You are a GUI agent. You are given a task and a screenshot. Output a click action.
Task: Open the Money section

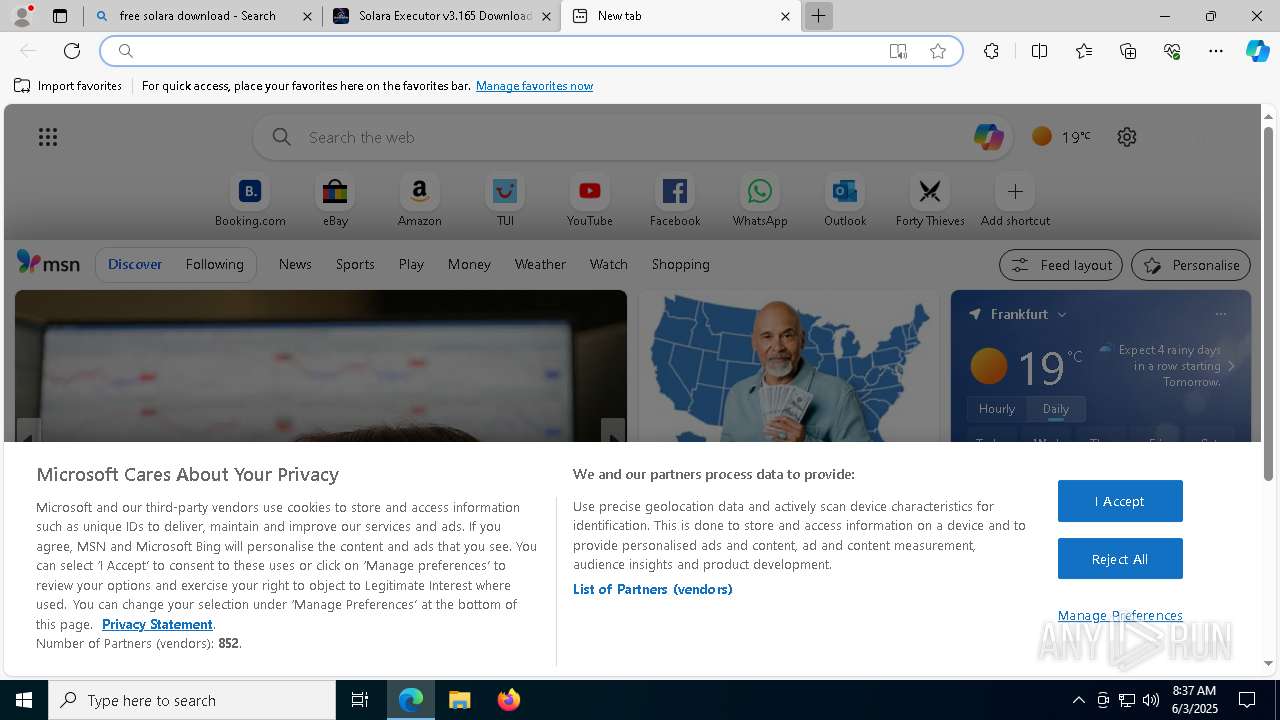pyautogui.click(x=469, y=264)
